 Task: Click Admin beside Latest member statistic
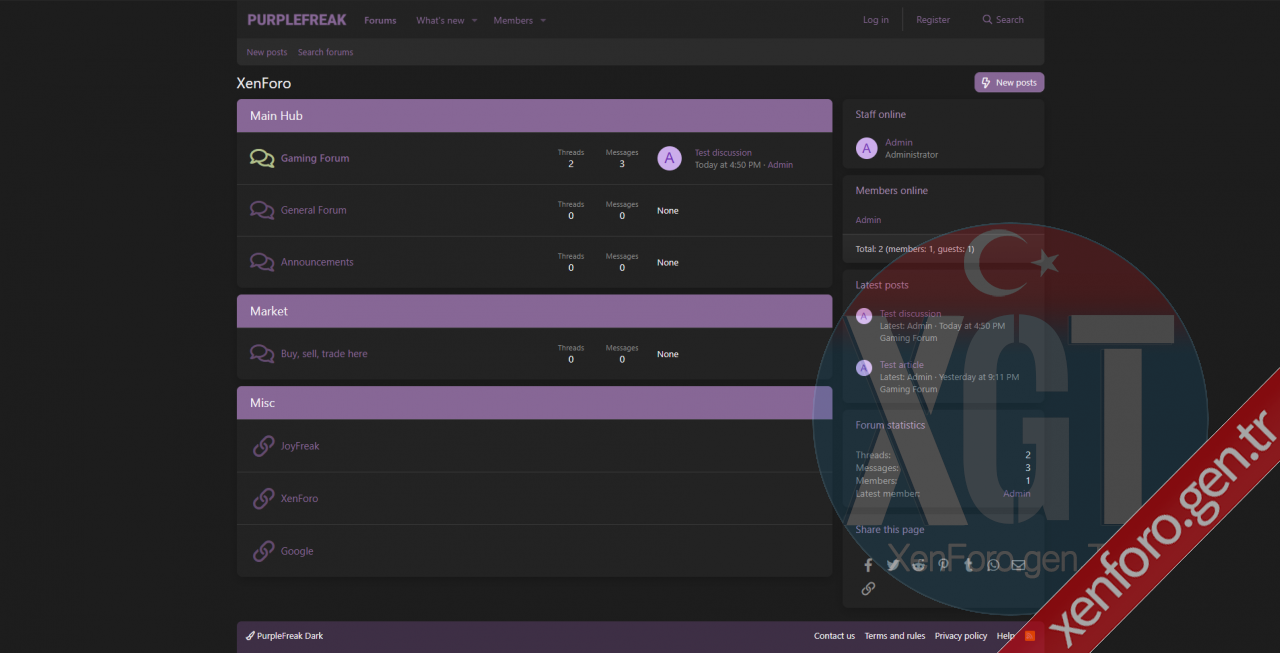pyautogui.click(x=1017, y=494)
